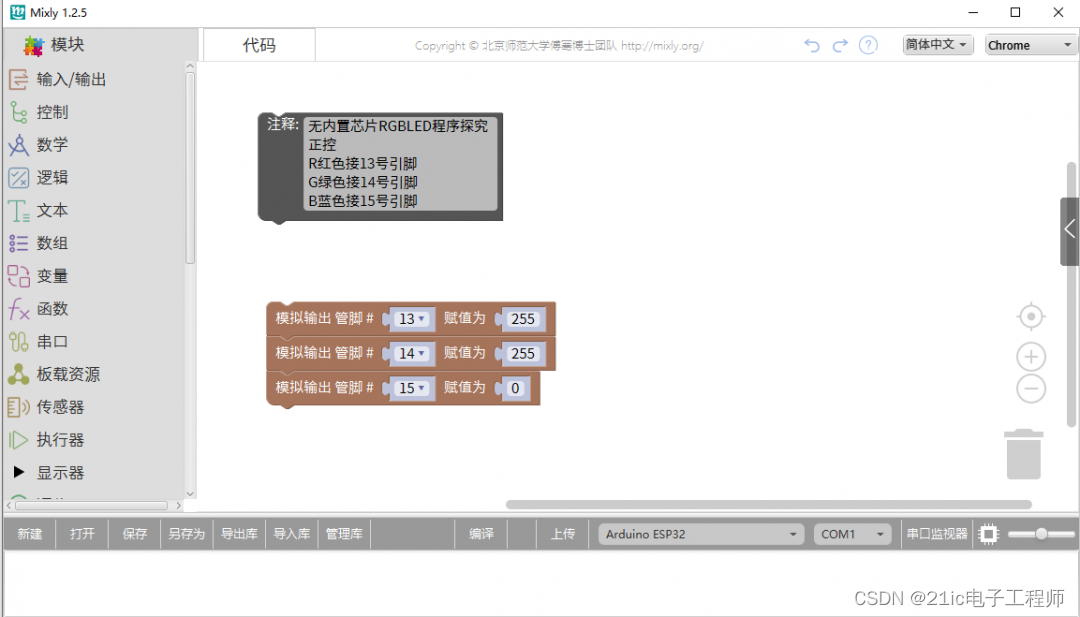Click the value 255 field for pin 14

523,353
